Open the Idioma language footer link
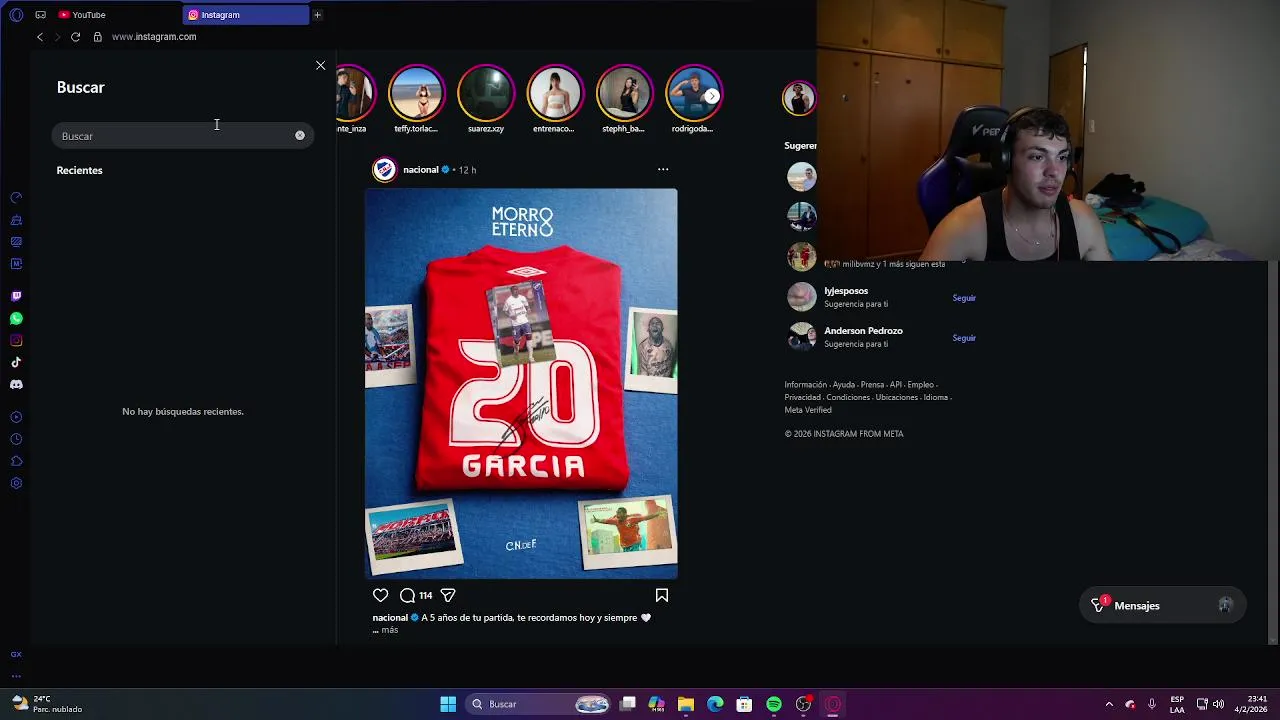 click(x=935, y=398)
